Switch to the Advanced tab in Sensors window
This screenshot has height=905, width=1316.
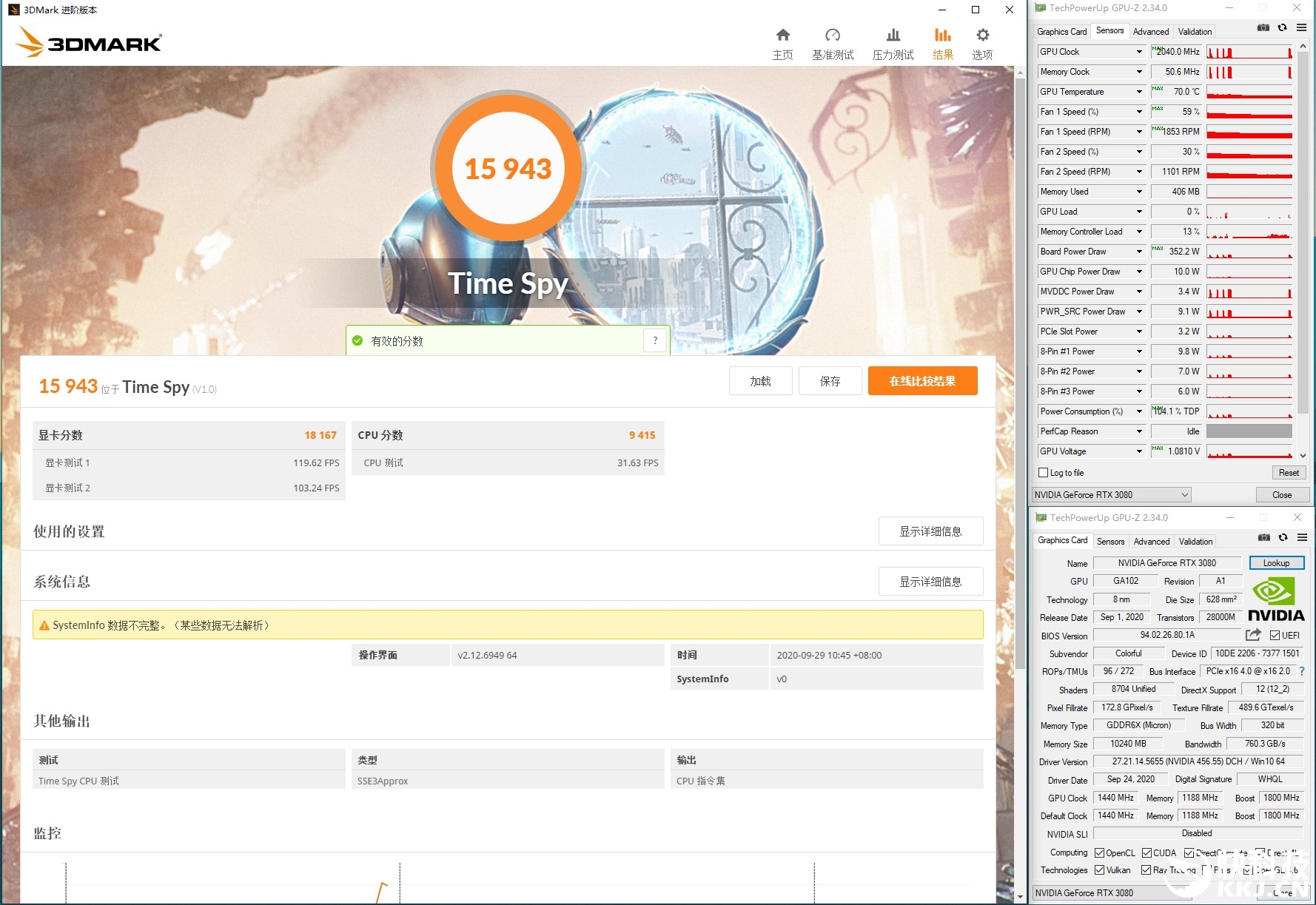[1151, 32]
